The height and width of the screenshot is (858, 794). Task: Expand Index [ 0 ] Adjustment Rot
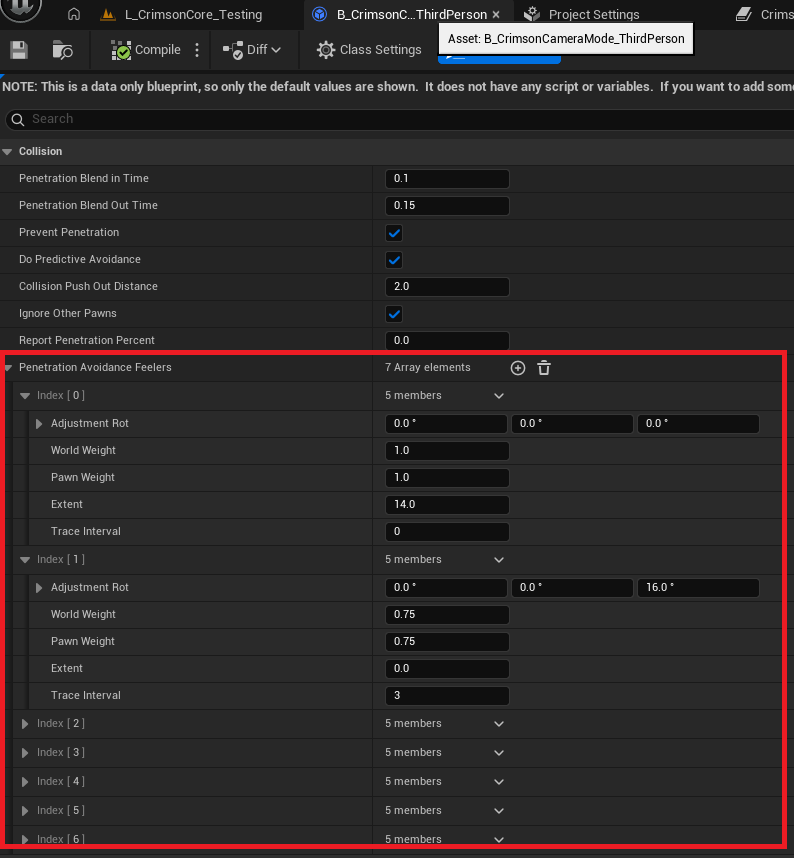click(x=39, y=424)
